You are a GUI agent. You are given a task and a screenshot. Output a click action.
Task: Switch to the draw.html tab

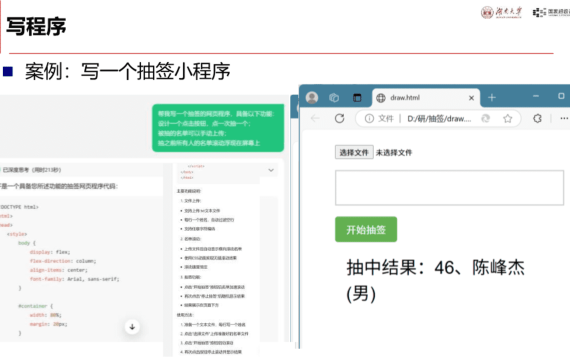(425, 98)
